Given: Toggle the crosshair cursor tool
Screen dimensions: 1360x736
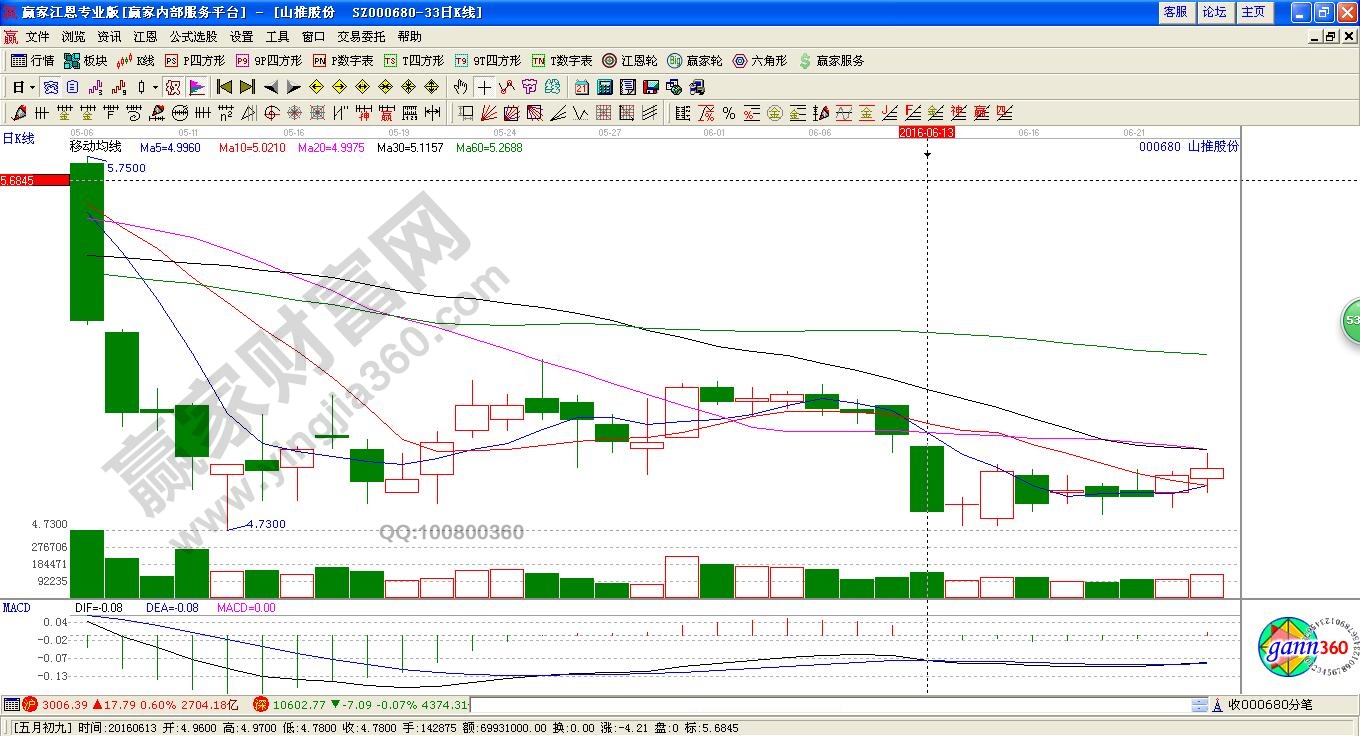Looking at the screenshot, I should click(x=484, y=87).
